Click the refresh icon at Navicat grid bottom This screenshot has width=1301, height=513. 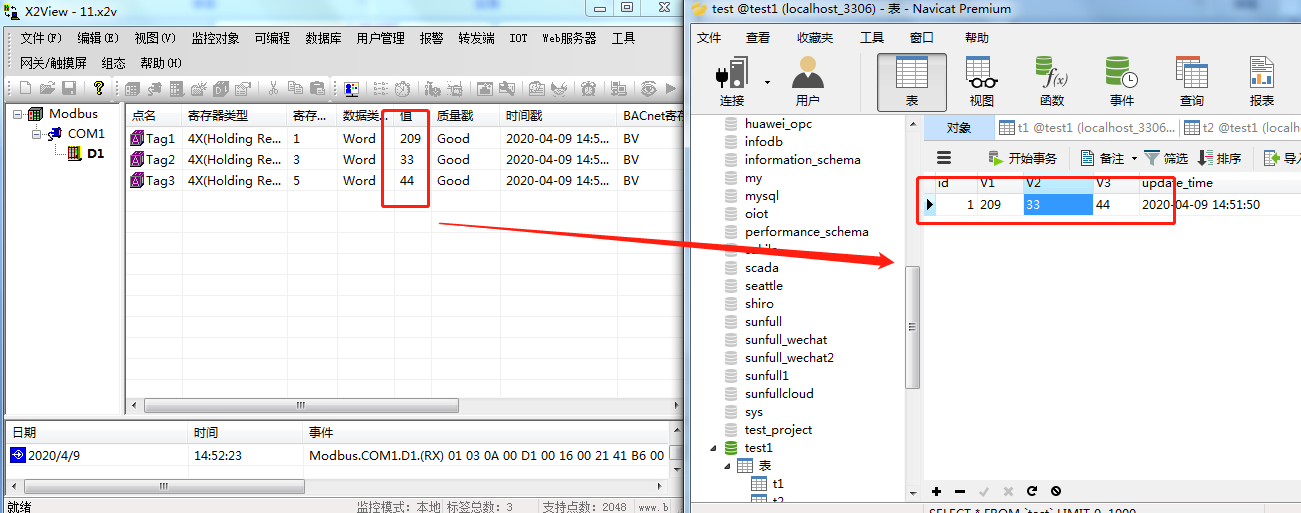click(1031, 491)
